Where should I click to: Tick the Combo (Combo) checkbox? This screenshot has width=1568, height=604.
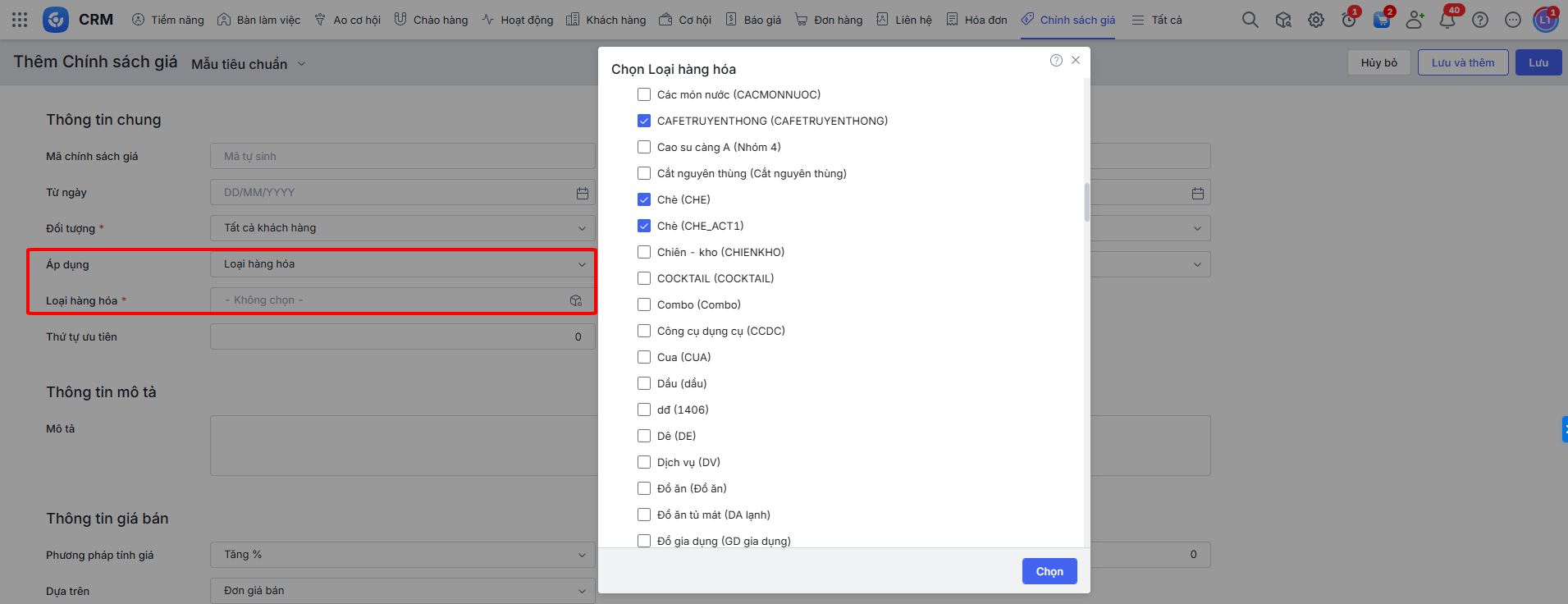(644, 304)
